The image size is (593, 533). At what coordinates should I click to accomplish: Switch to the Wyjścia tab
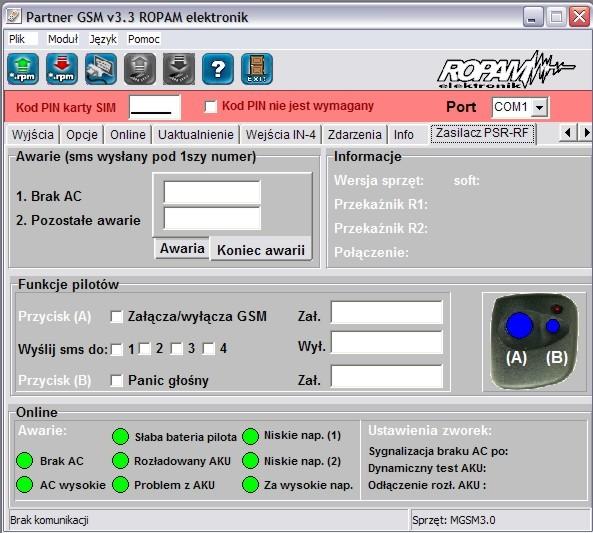33,135
